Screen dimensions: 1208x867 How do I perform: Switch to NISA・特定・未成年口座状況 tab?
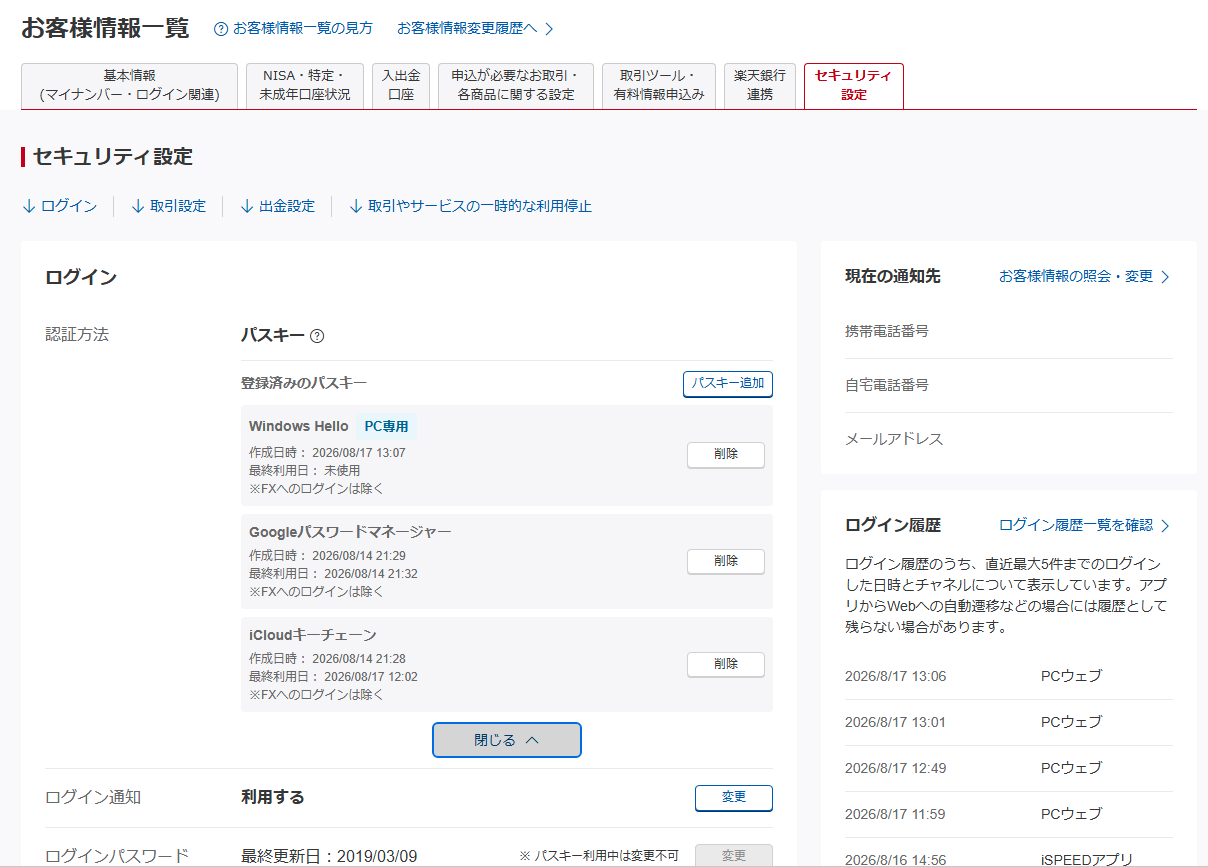click(305, 86)
